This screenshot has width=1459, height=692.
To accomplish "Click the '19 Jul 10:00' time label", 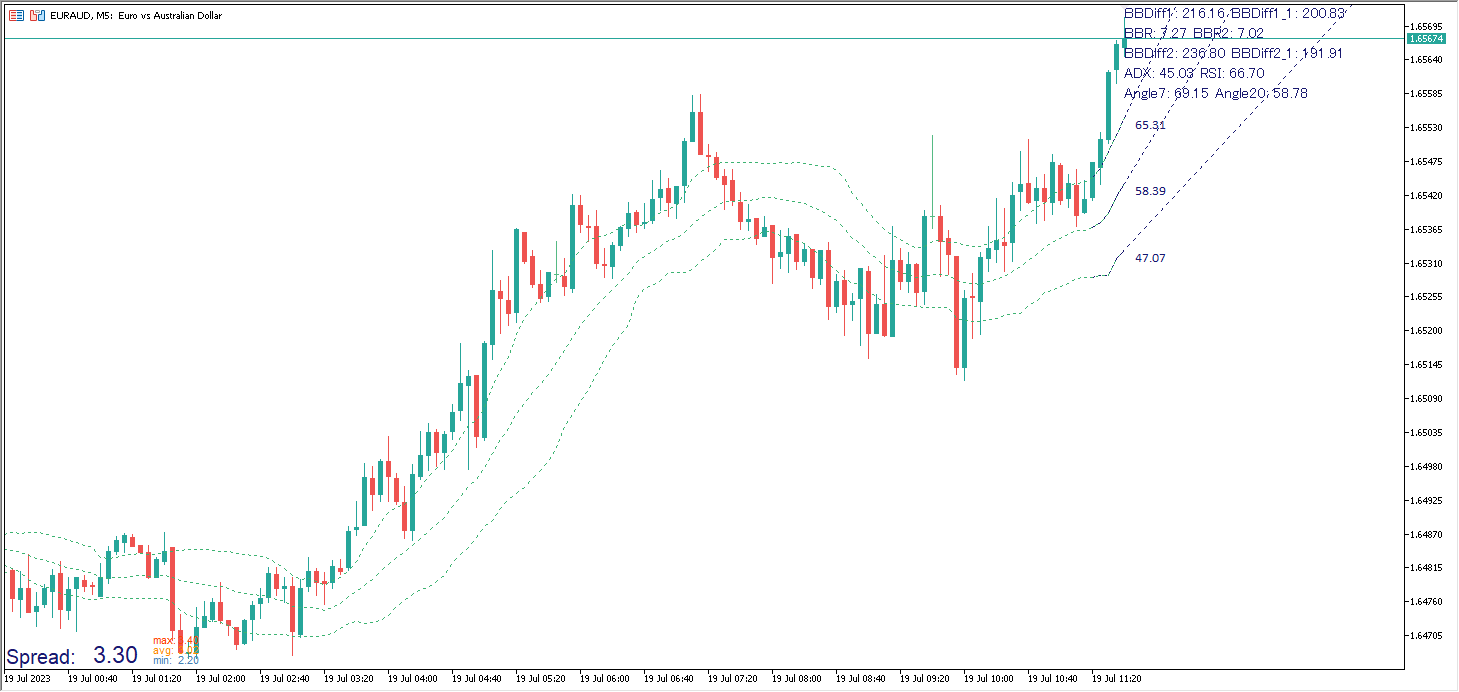I will point(988,678).
